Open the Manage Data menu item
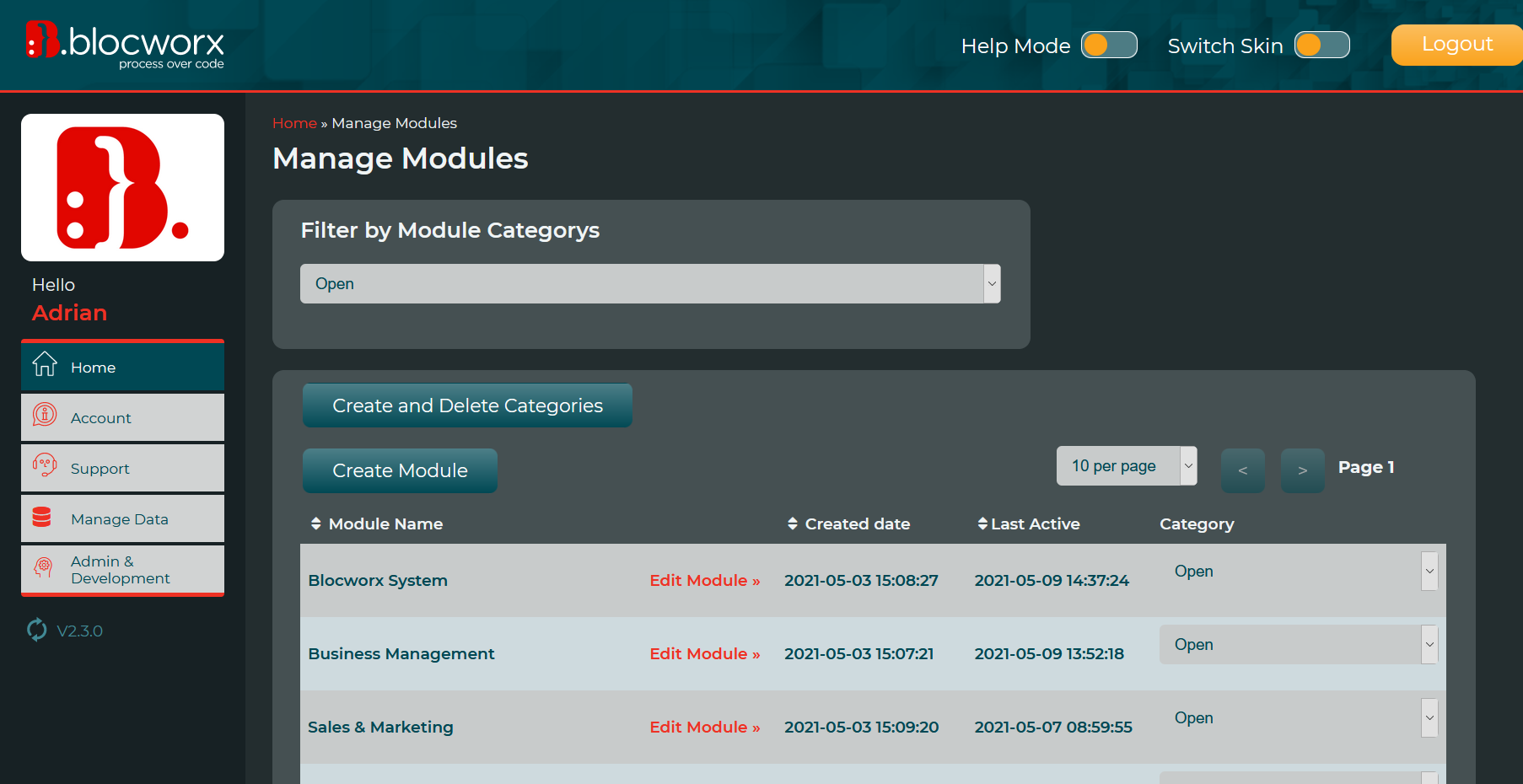The width and height of the screenshot is (1523, 784). pyautogui.click(x=122, y=518)
